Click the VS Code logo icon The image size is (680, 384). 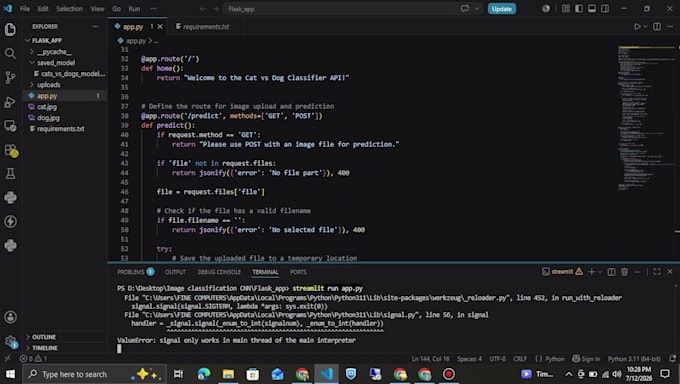pos(8,8)
